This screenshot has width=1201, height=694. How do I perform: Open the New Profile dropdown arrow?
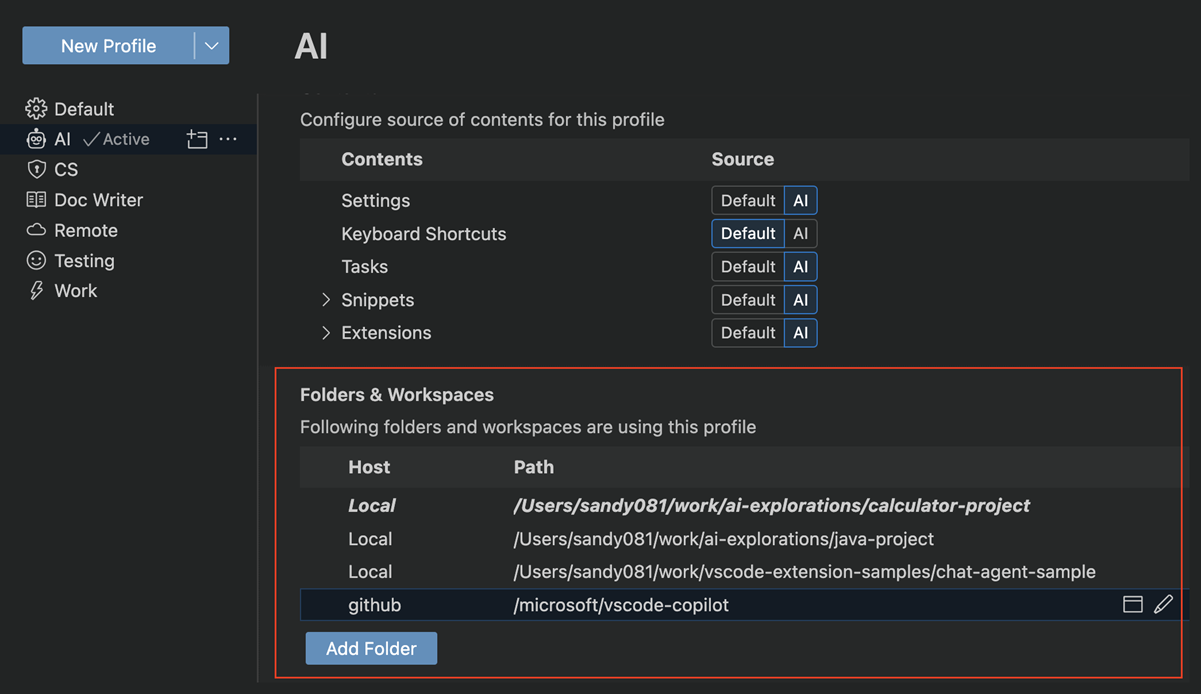point(211,45)
